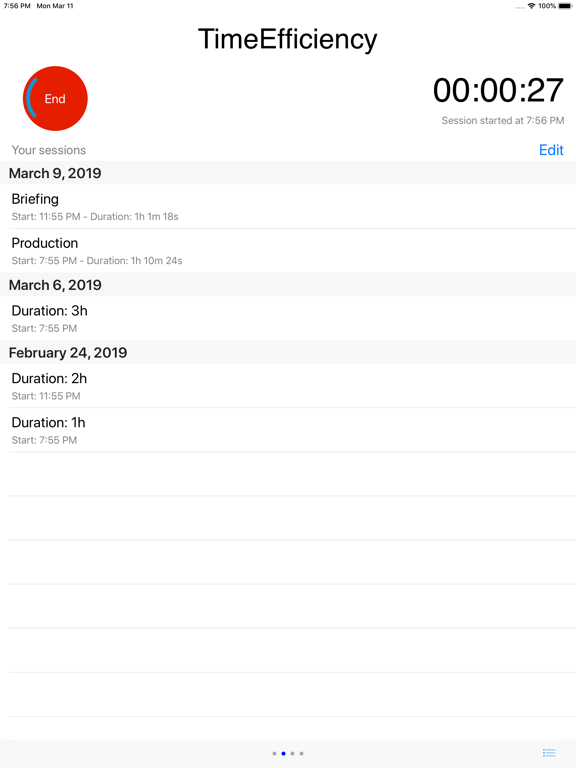
Task: Tap the battery icon in status bar
Action: point(565,6)
